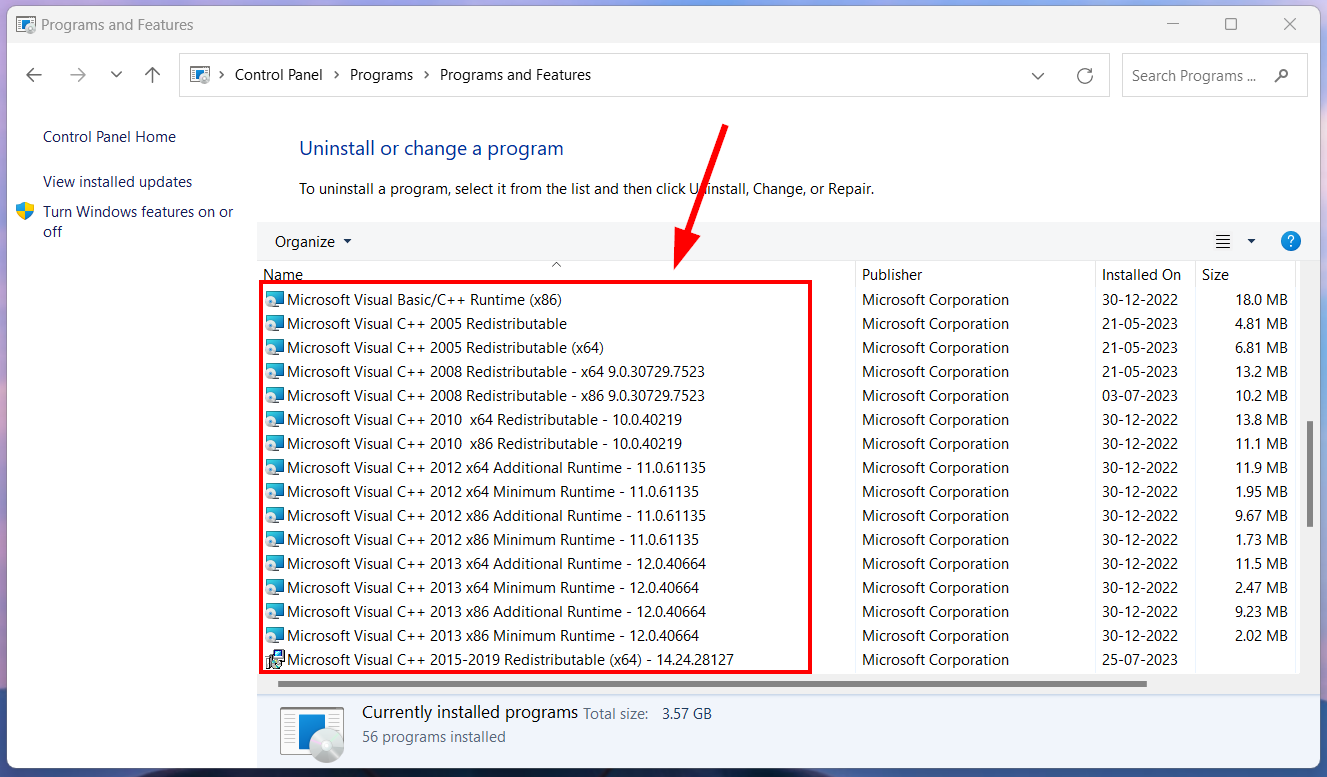Click the 1.95 MB size cell

(x=1260, y=491)
